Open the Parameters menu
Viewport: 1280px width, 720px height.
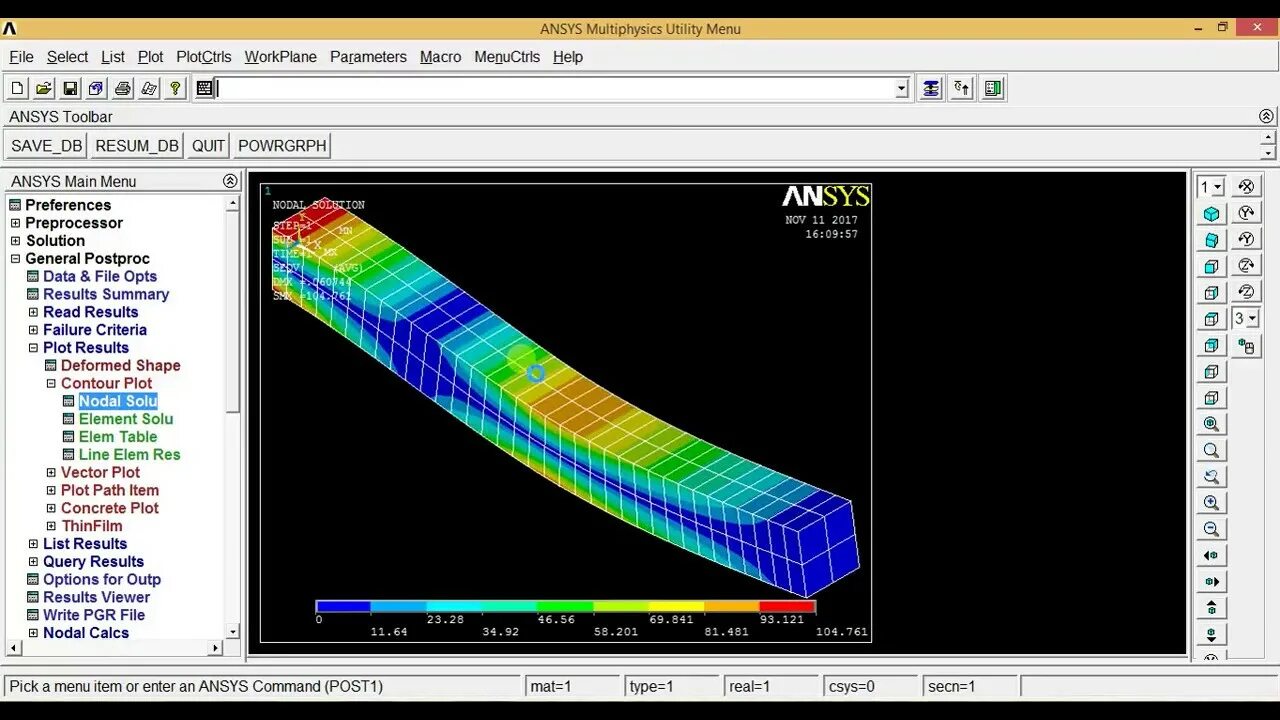tap(368, 57)
